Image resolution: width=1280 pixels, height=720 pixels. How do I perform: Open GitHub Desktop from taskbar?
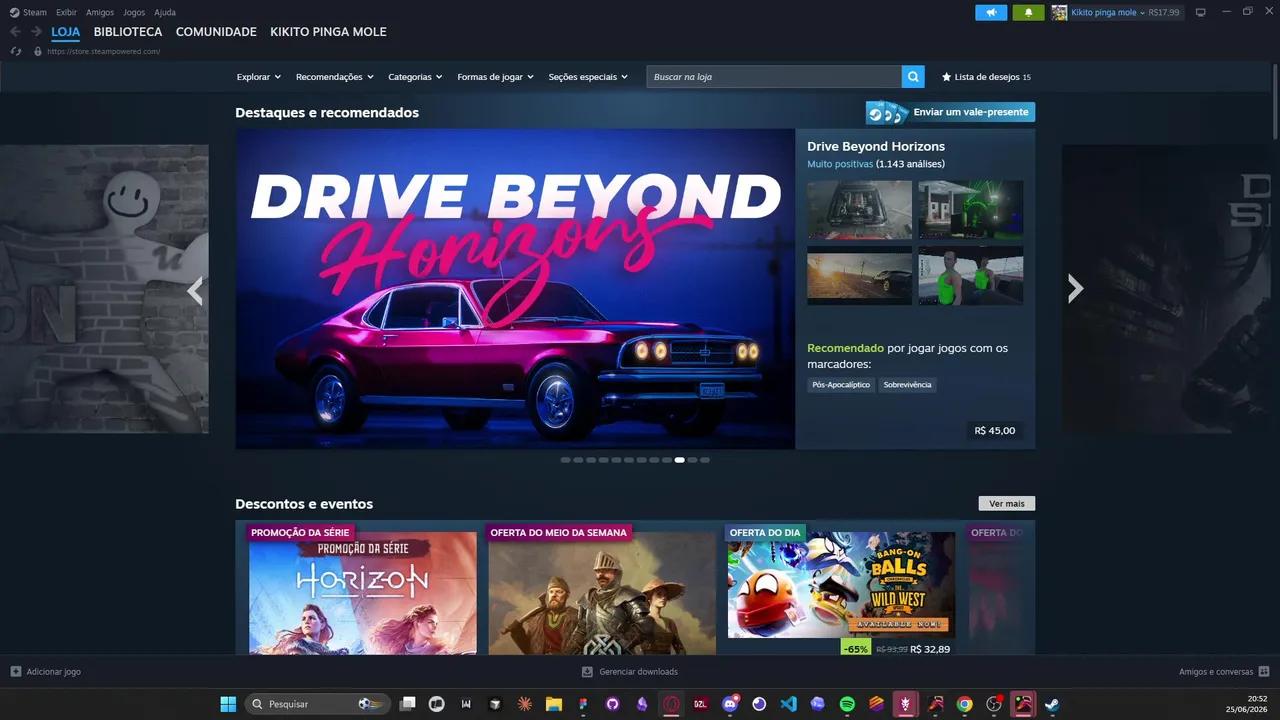(x=612, y=704)
